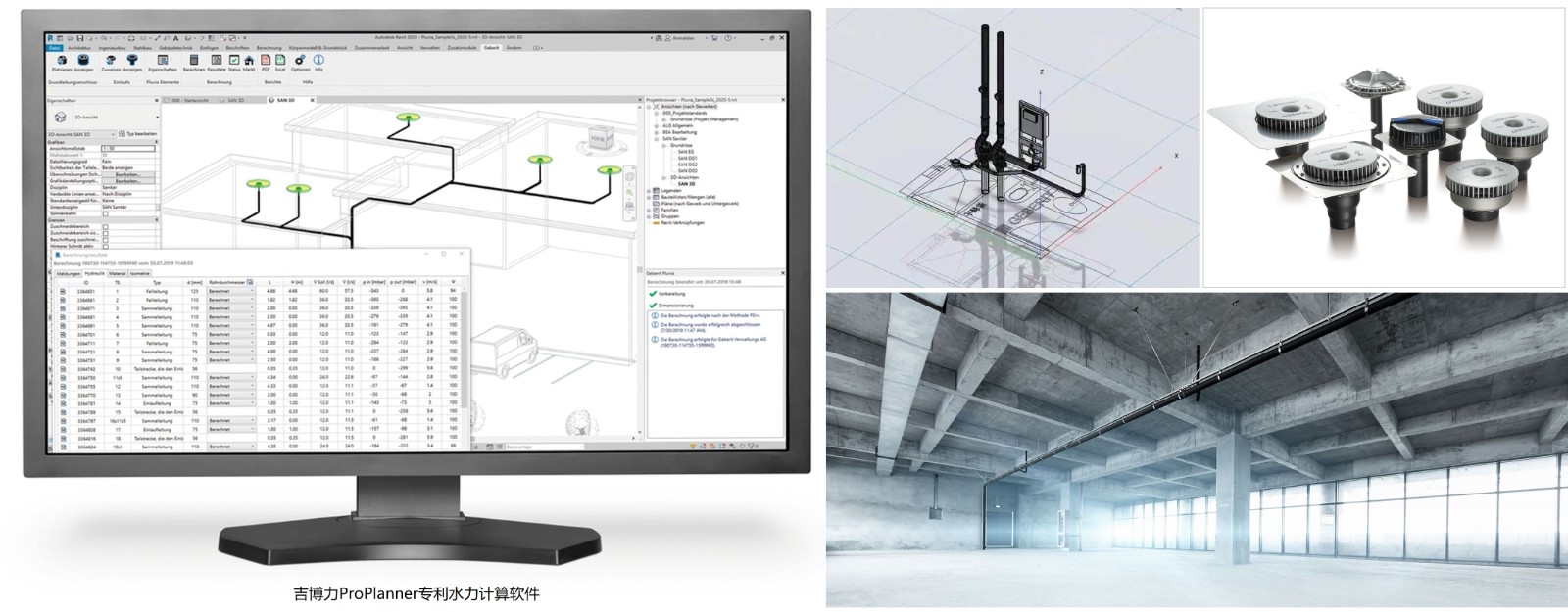Screen dimensions: 1568x612
Task: Open the Resultate icon in the ribbon
Action: pyautogui.click(x=217, y=62)
